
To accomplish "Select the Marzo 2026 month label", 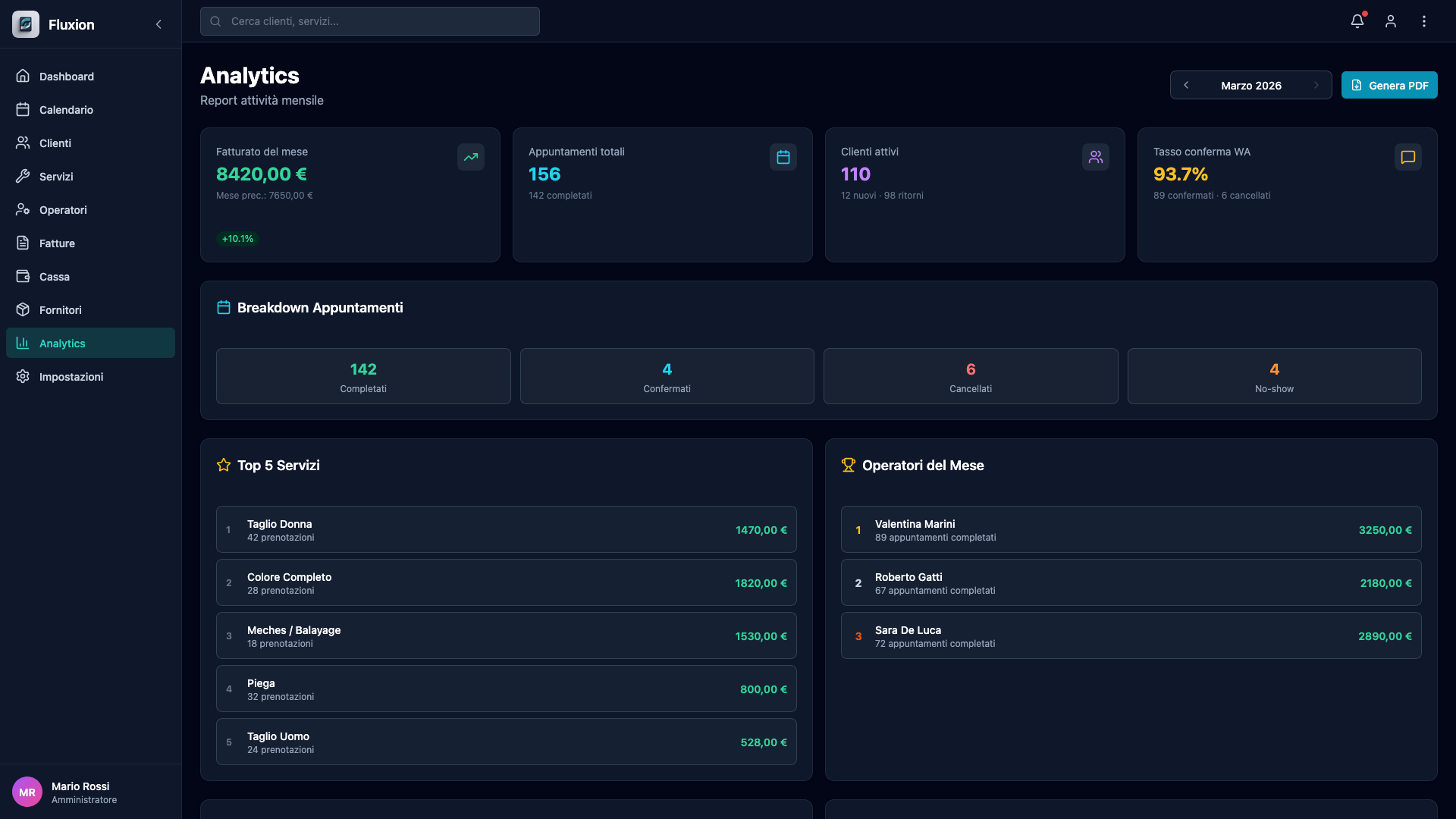I will (1250, 85).
